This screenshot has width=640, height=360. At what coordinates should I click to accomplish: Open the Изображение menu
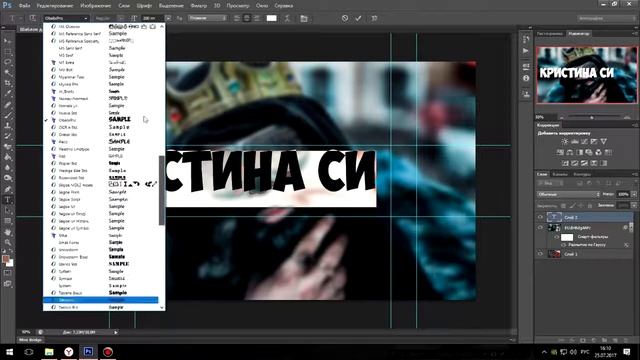click(96, 6)
